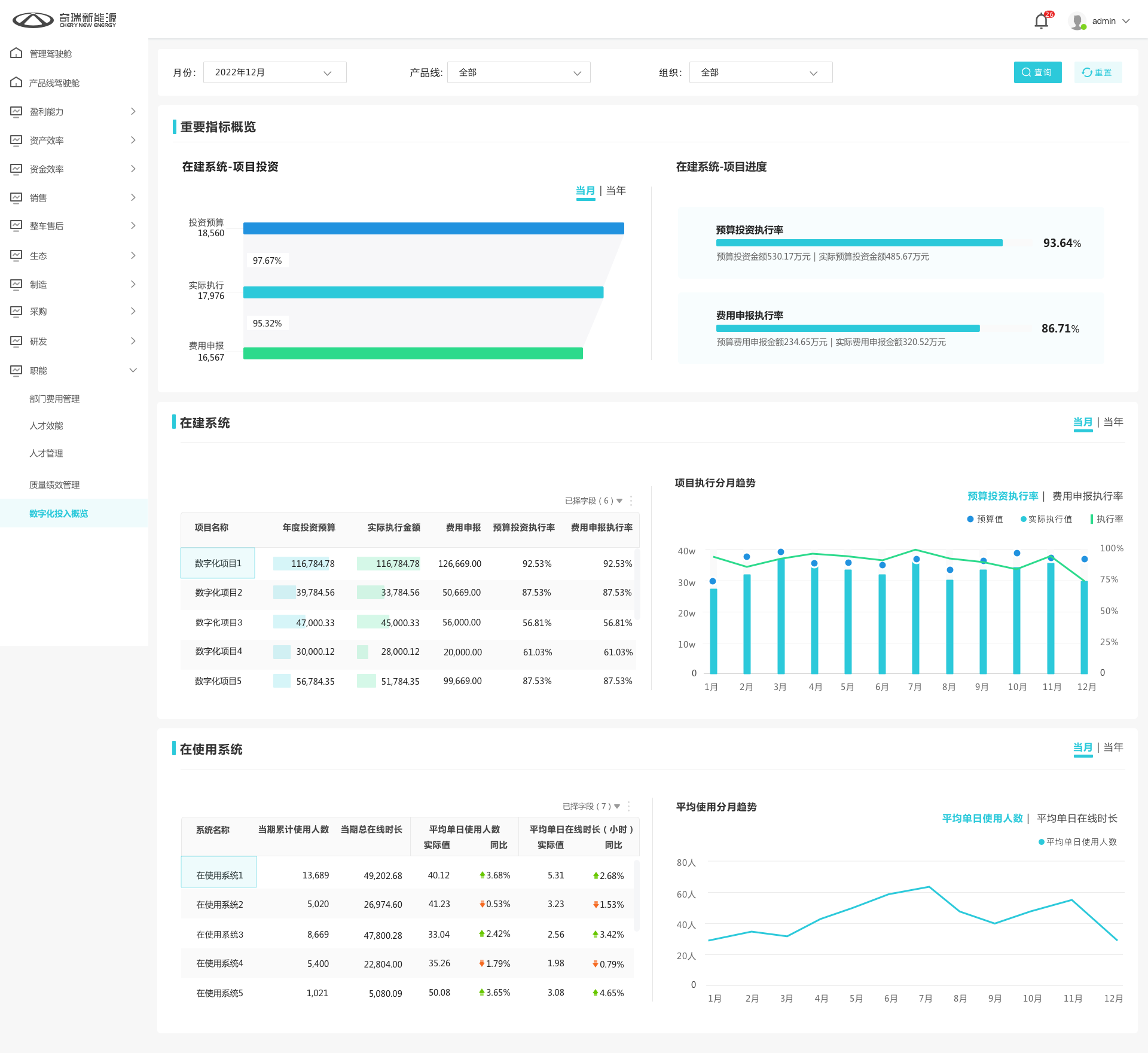This screenshot has width=1148, height=1053.
Task: Click the 研发 chart icon
Action: click(x=16, y=341)
